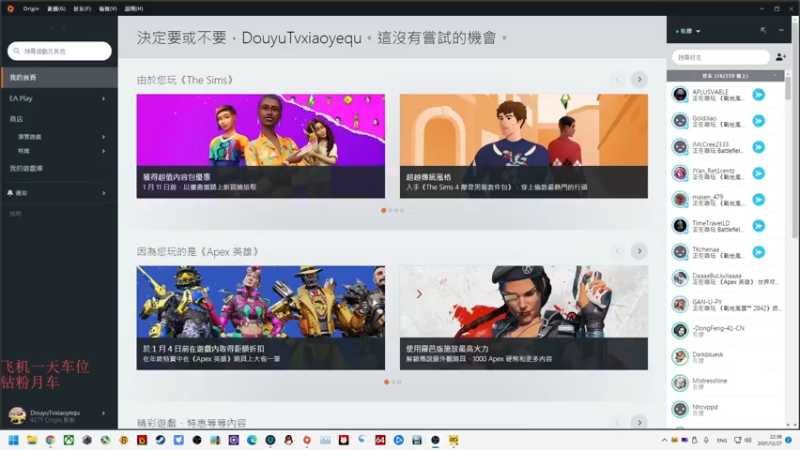Click the search friends input field
Image resolution: width=800 pixels, height=450 pixels.
coord(720,57)
